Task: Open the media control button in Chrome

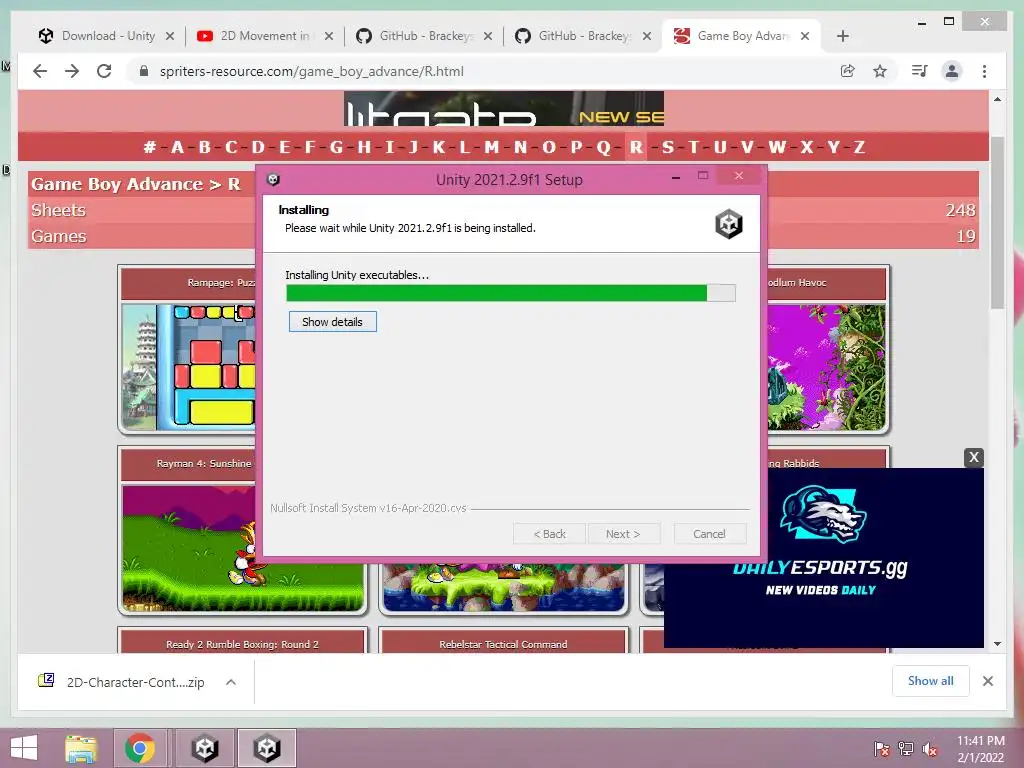Action: 920,71
